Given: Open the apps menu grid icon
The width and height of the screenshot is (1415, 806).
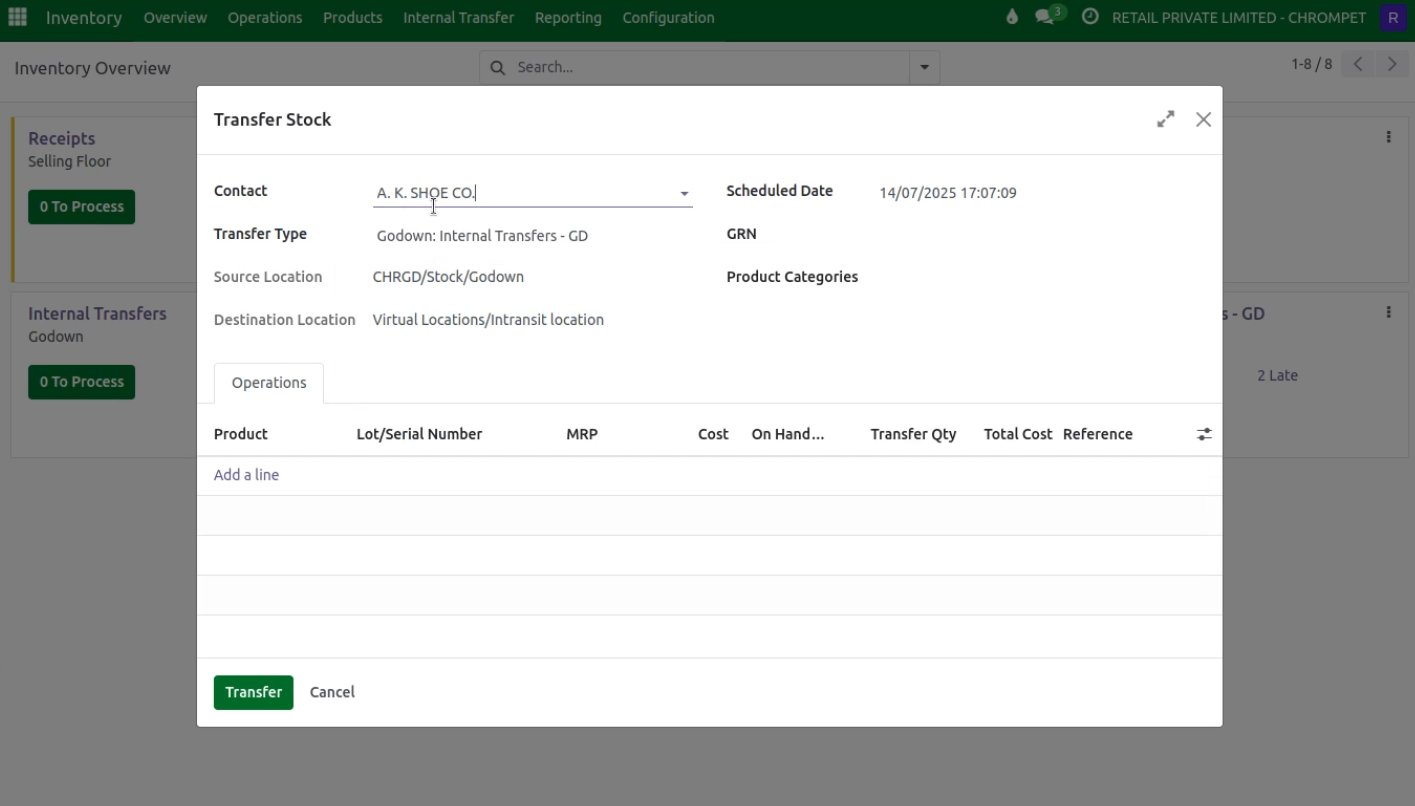Looking at the screenshot, I should 17,17.
